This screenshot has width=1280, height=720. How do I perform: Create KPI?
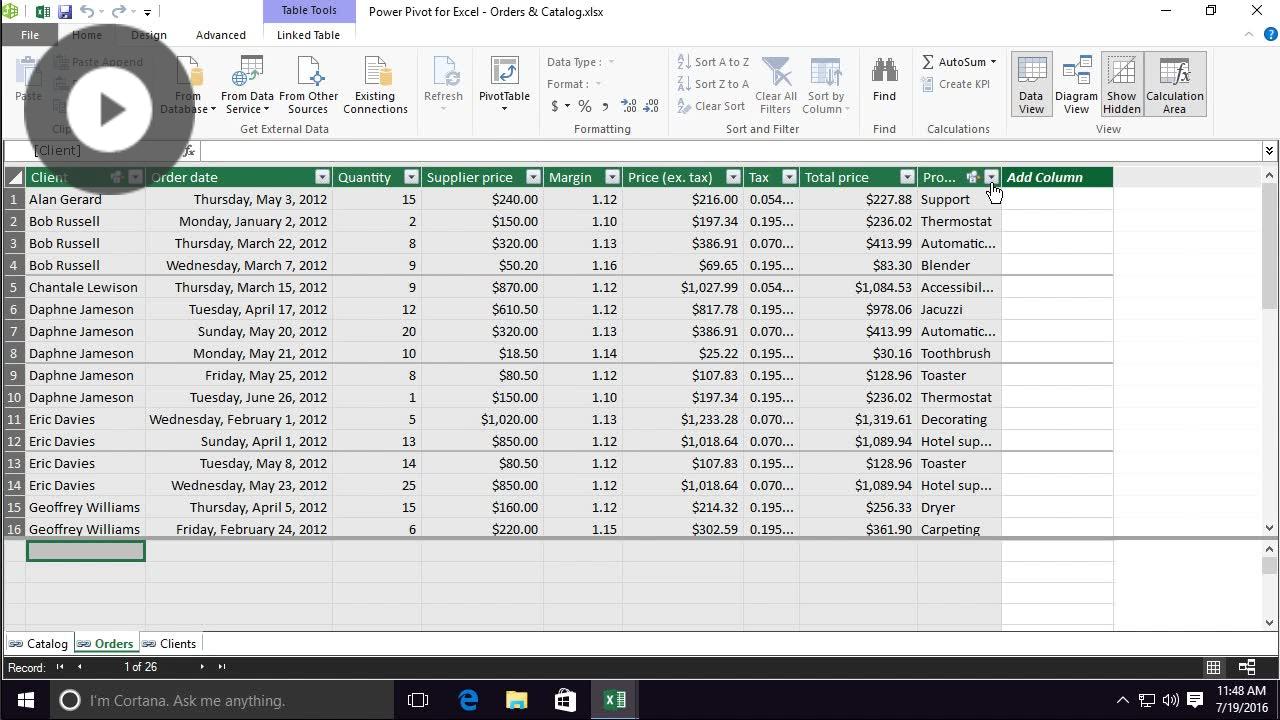click(x=955, y=84)
